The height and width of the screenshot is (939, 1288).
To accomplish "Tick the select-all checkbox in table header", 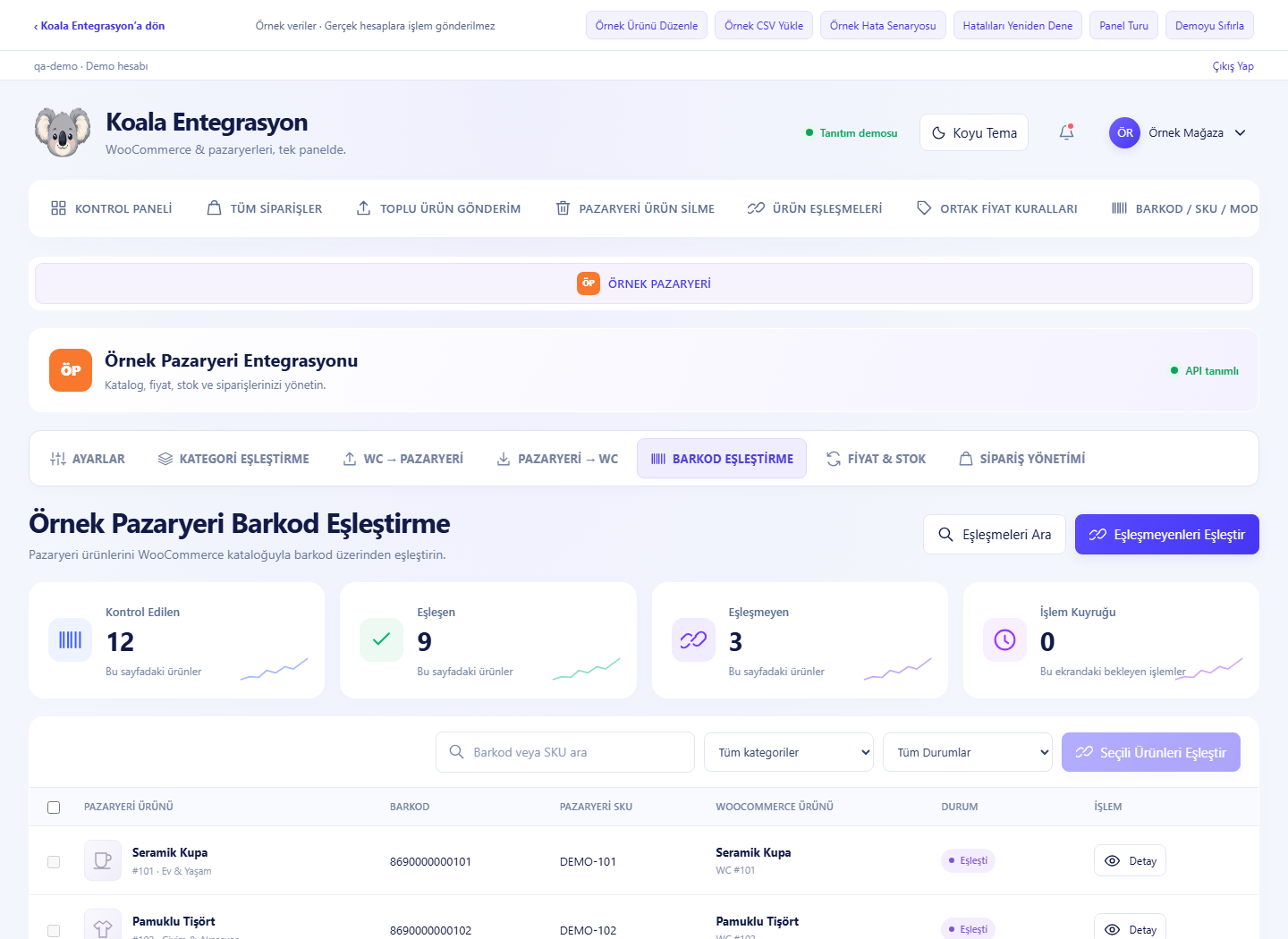I will 54,808.
